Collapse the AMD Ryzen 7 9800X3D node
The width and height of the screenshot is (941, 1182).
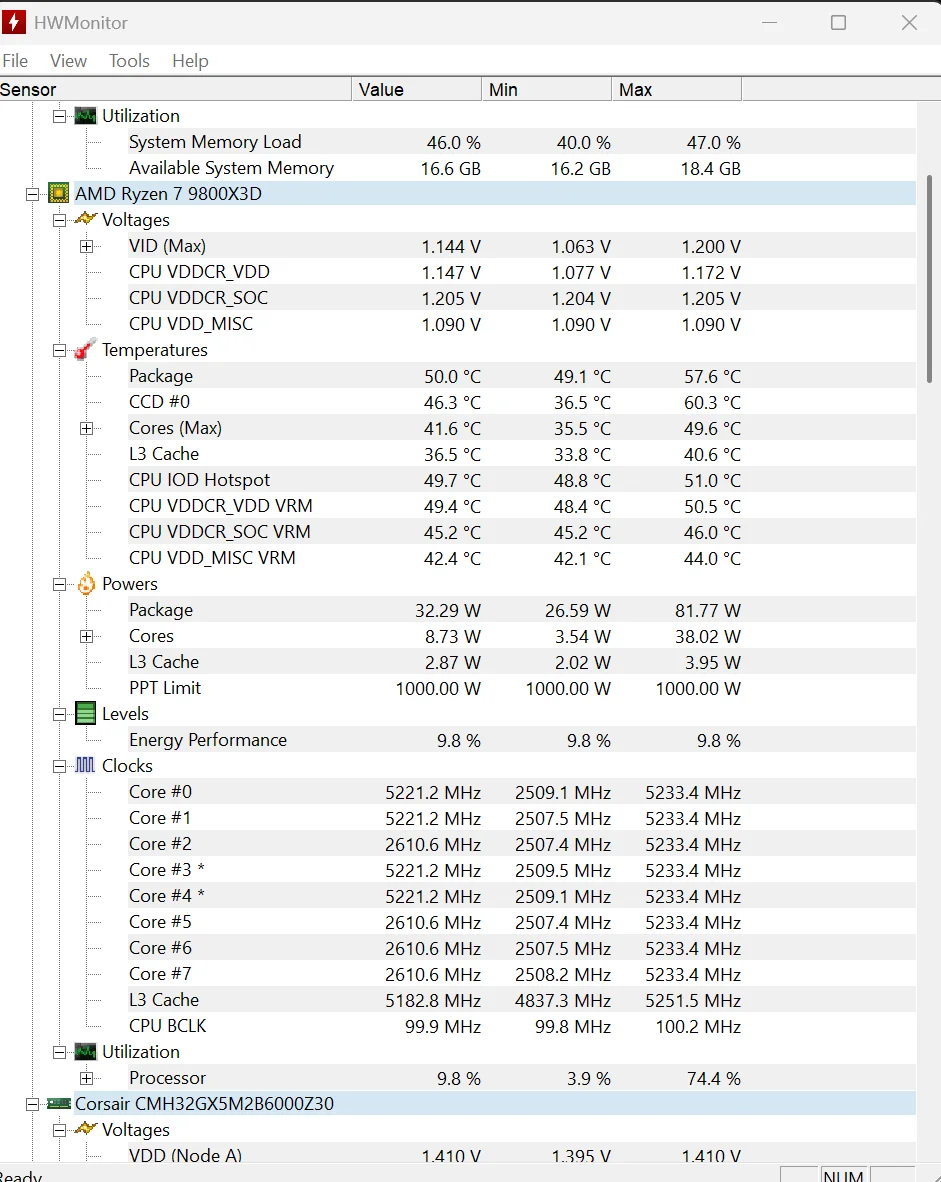click(33, 194)
